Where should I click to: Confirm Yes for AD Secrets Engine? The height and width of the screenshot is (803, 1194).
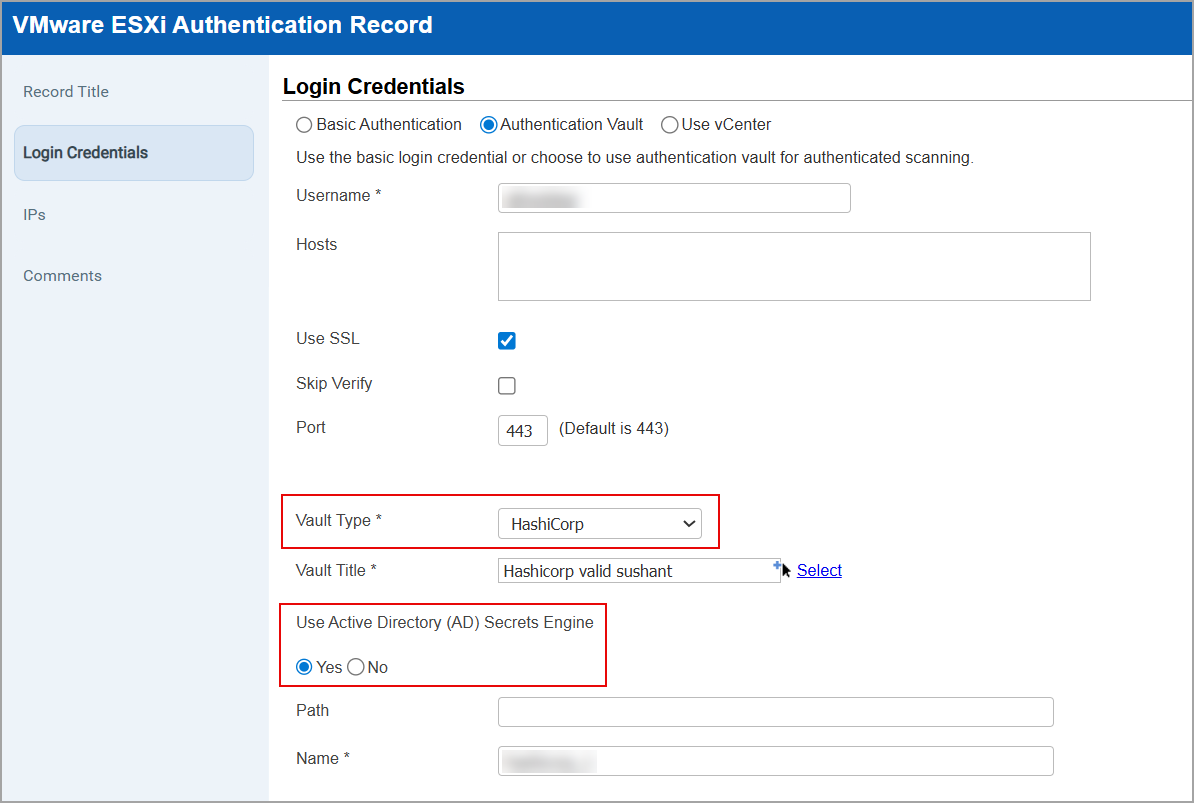click(303, 666)
